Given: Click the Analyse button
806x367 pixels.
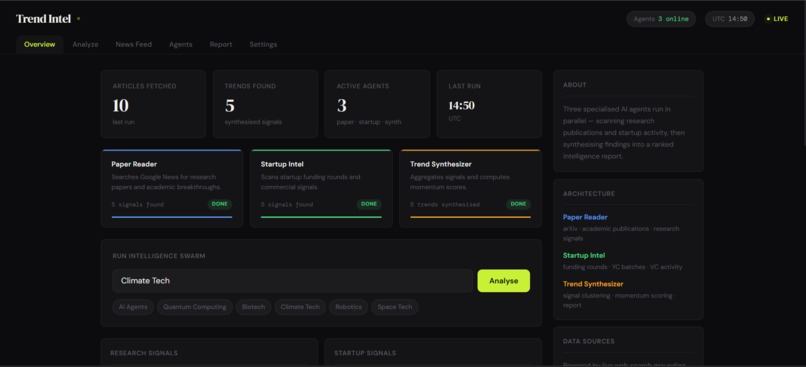Looking at the screenshot, I should [x=503, y=281].
